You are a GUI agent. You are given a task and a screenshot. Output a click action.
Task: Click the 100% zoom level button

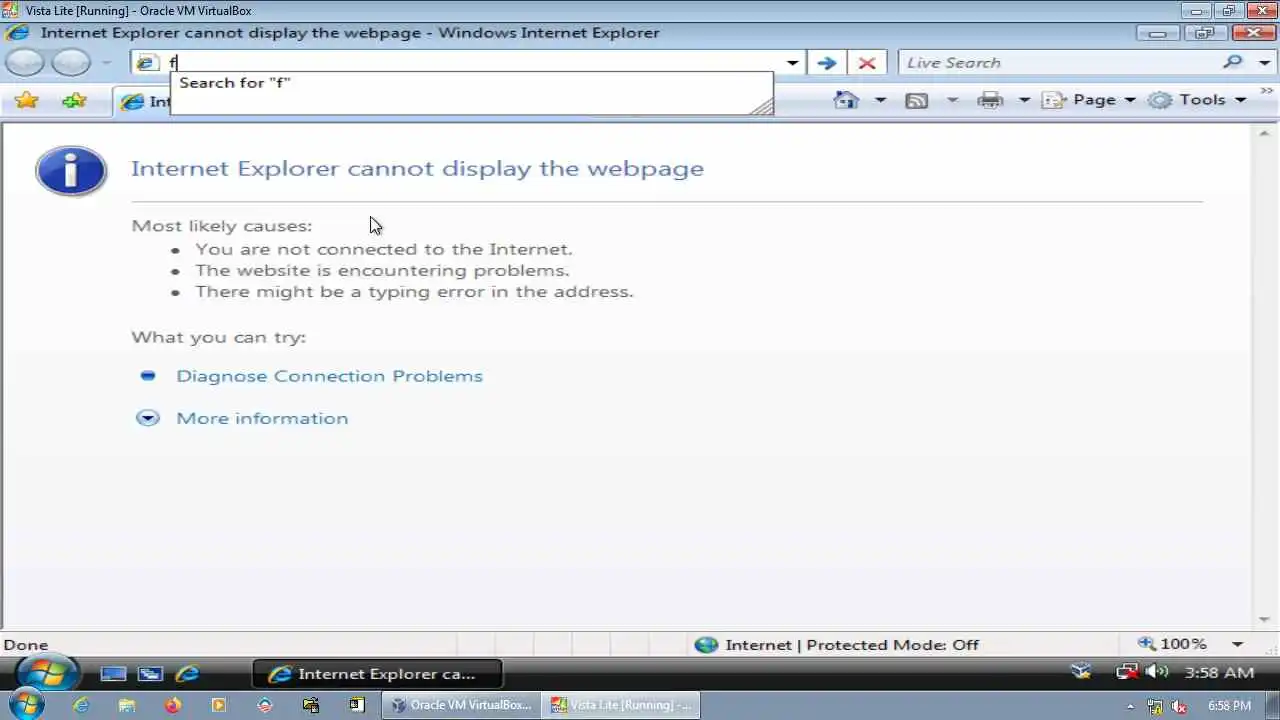1172,644
